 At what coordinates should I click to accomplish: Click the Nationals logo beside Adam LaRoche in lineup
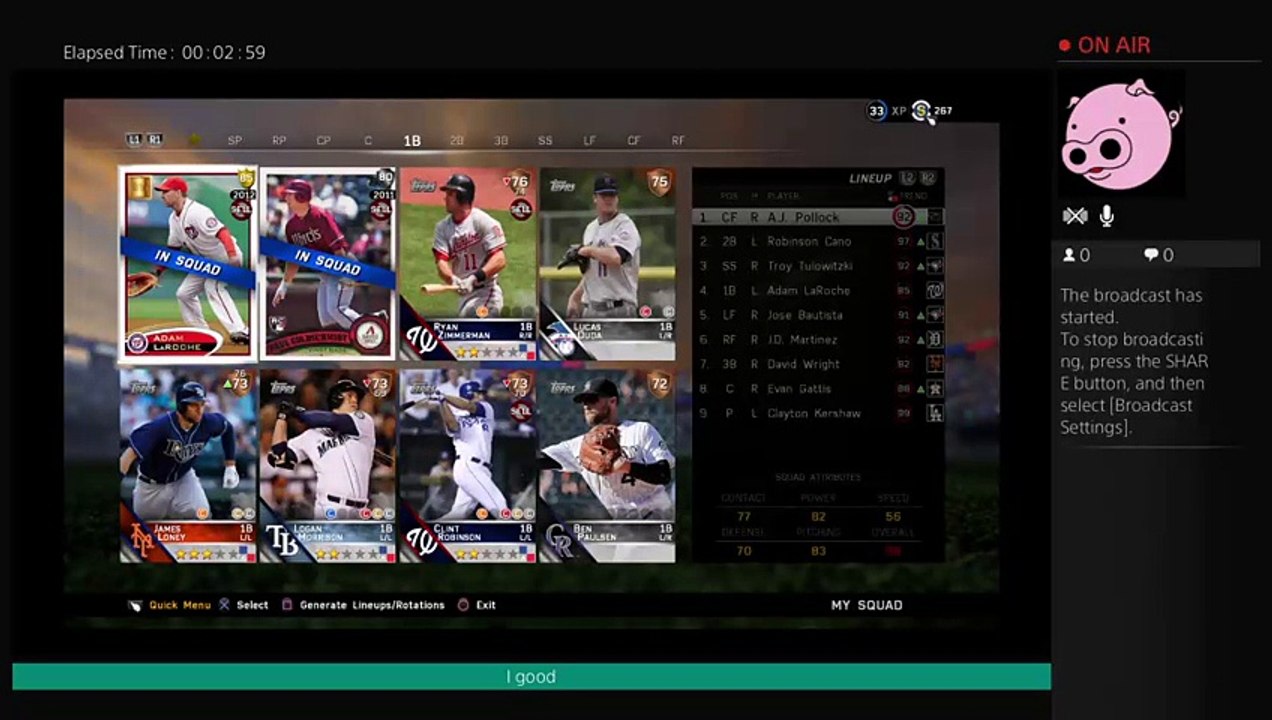[x=935, y=291]
